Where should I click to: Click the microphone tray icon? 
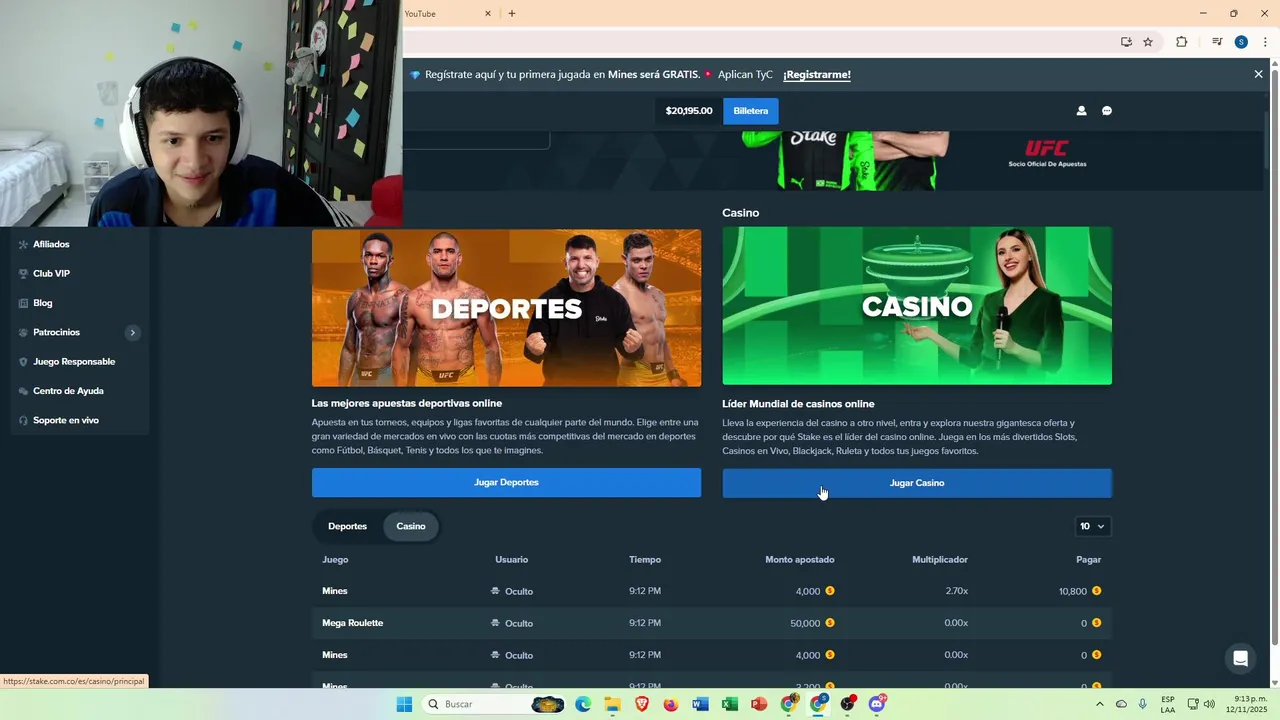[1143, 704]
